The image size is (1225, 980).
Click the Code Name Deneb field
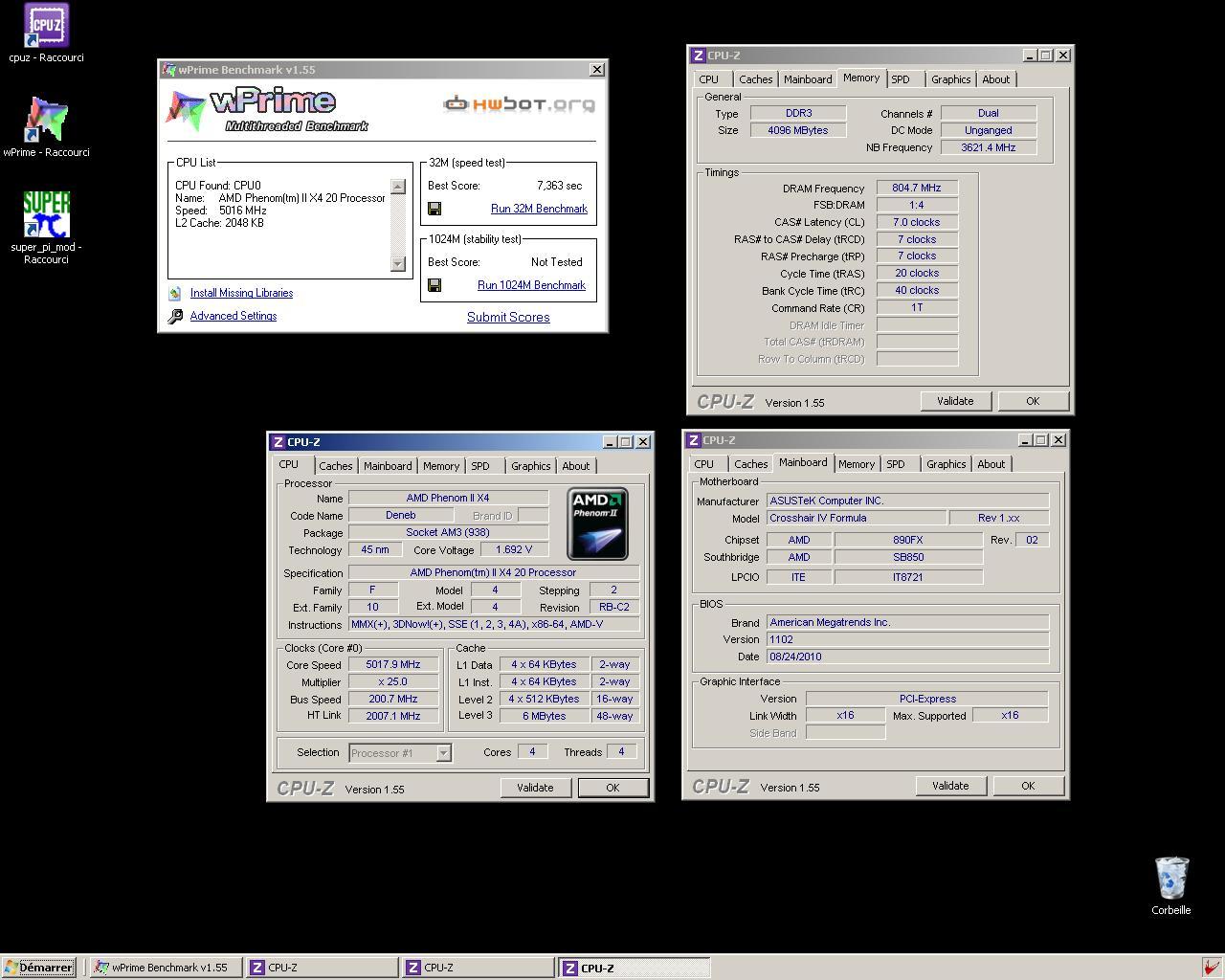point(400,515)
